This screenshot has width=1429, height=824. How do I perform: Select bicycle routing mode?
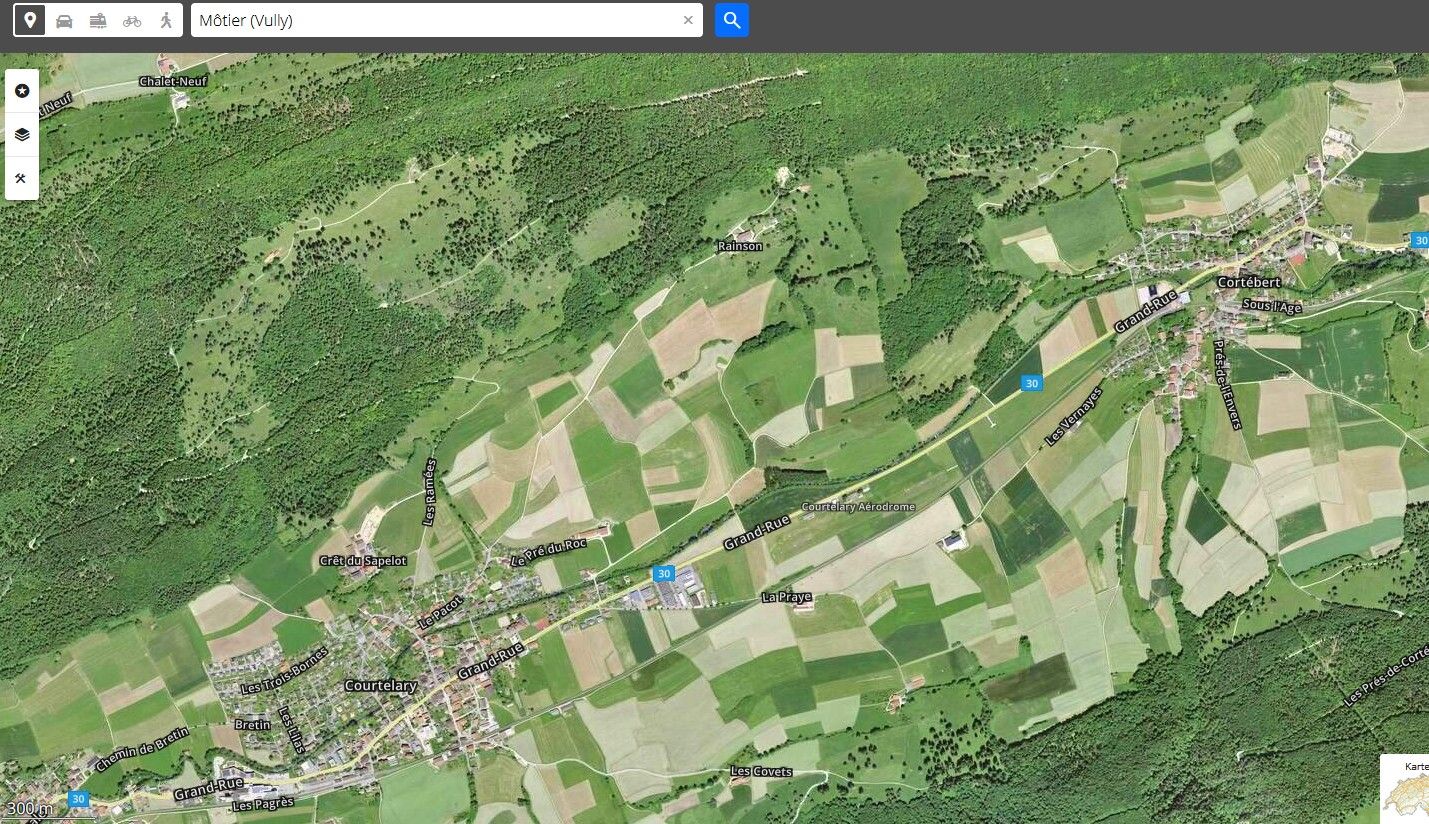tap(132, 20)
